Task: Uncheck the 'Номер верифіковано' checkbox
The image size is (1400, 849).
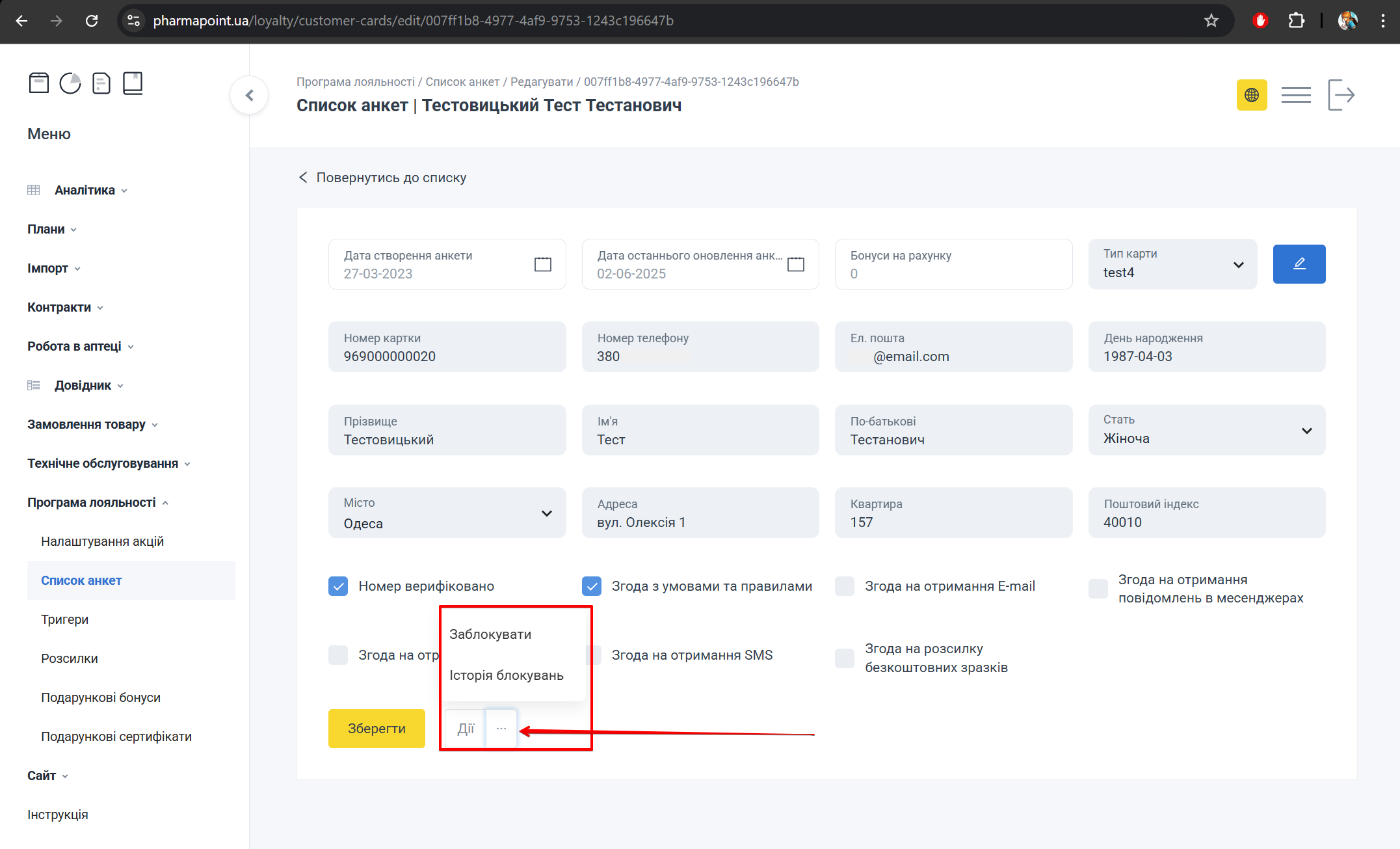Action: [338, 586]
